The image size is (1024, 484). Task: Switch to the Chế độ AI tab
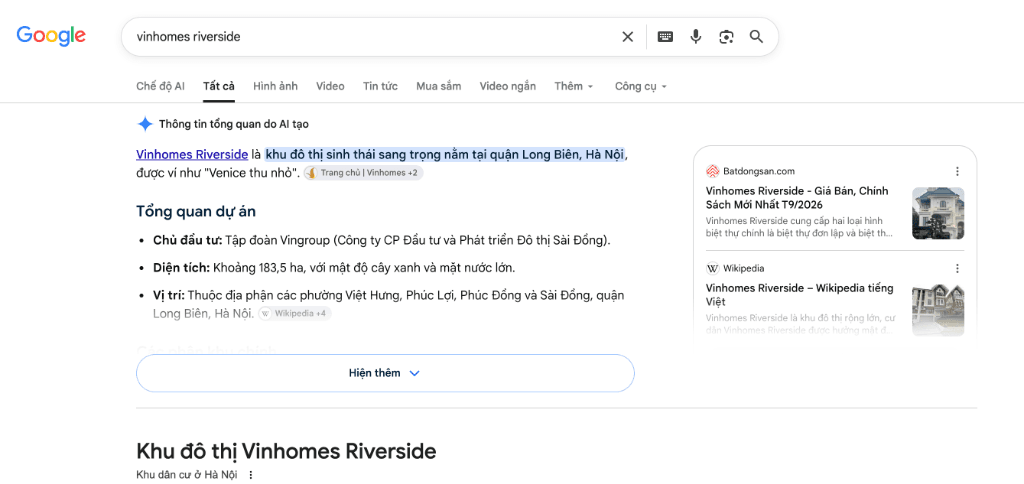[x=161, y=86]
